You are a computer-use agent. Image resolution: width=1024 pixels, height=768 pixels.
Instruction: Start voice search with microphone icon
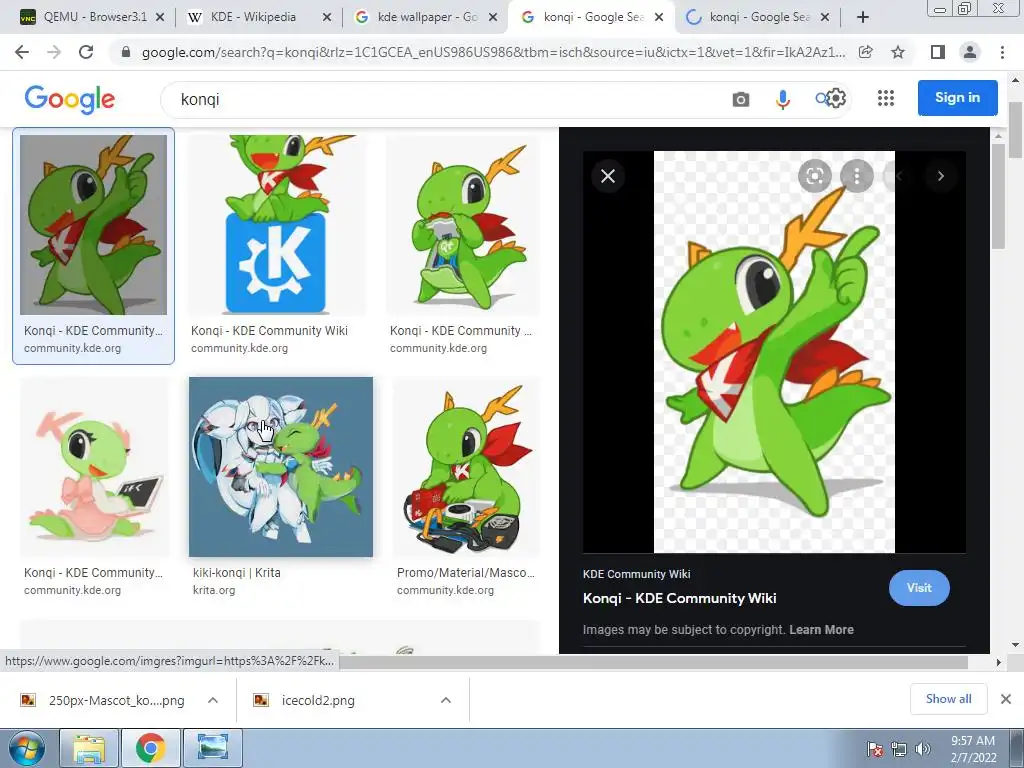click(782, 99)
